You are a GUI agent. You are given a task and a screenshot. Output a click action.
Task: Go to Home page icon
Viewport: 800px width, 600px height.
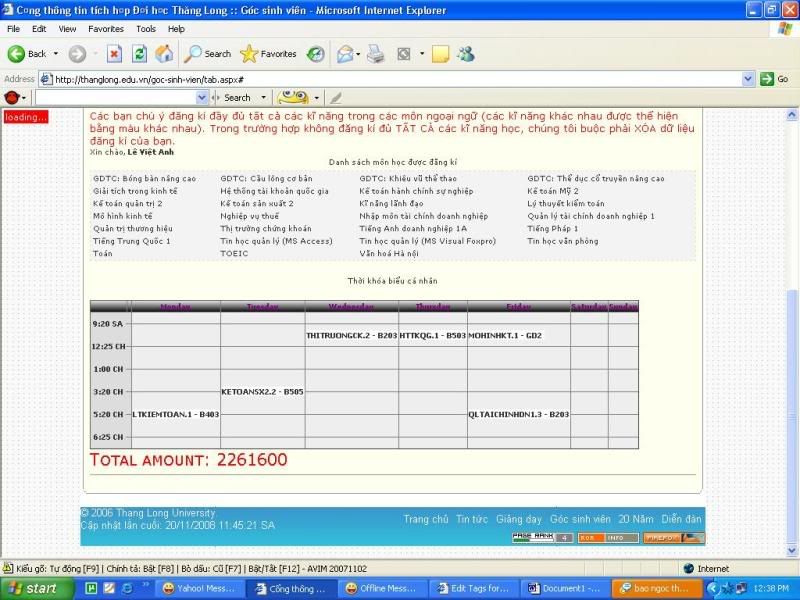(164, 54)
